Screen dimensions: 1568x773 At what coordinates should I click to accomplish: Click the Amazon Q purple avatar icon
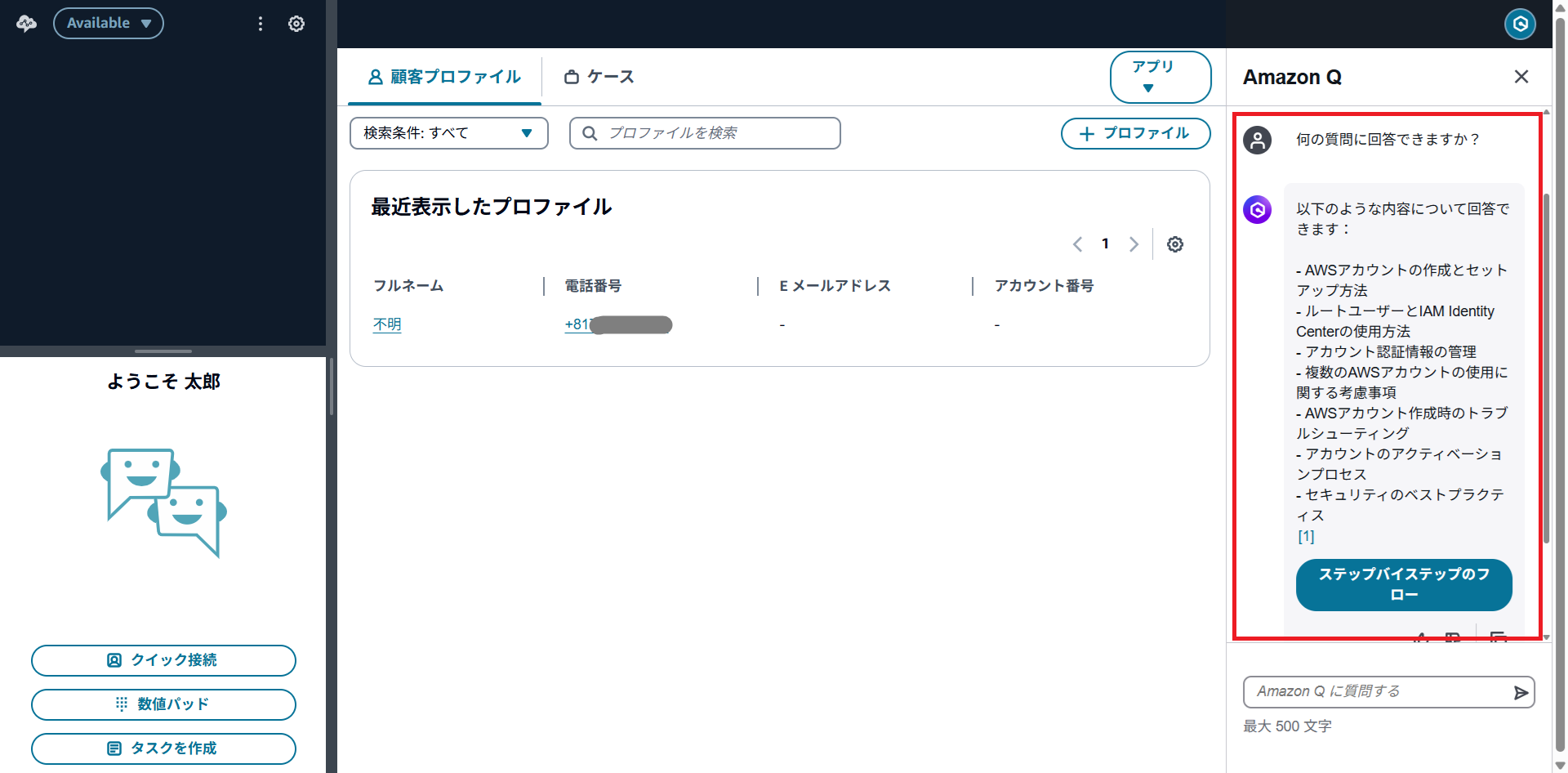tap(1258, 210)
